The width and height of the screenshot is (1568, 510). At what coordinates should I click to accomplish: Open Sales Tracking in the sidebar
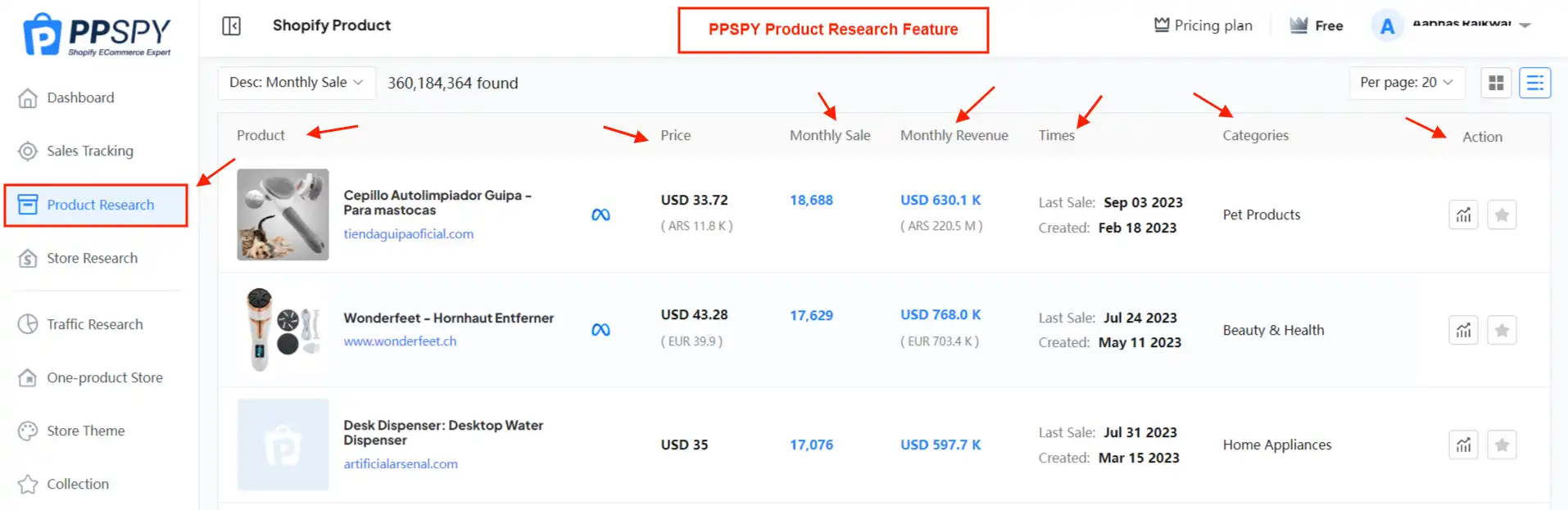90,151
